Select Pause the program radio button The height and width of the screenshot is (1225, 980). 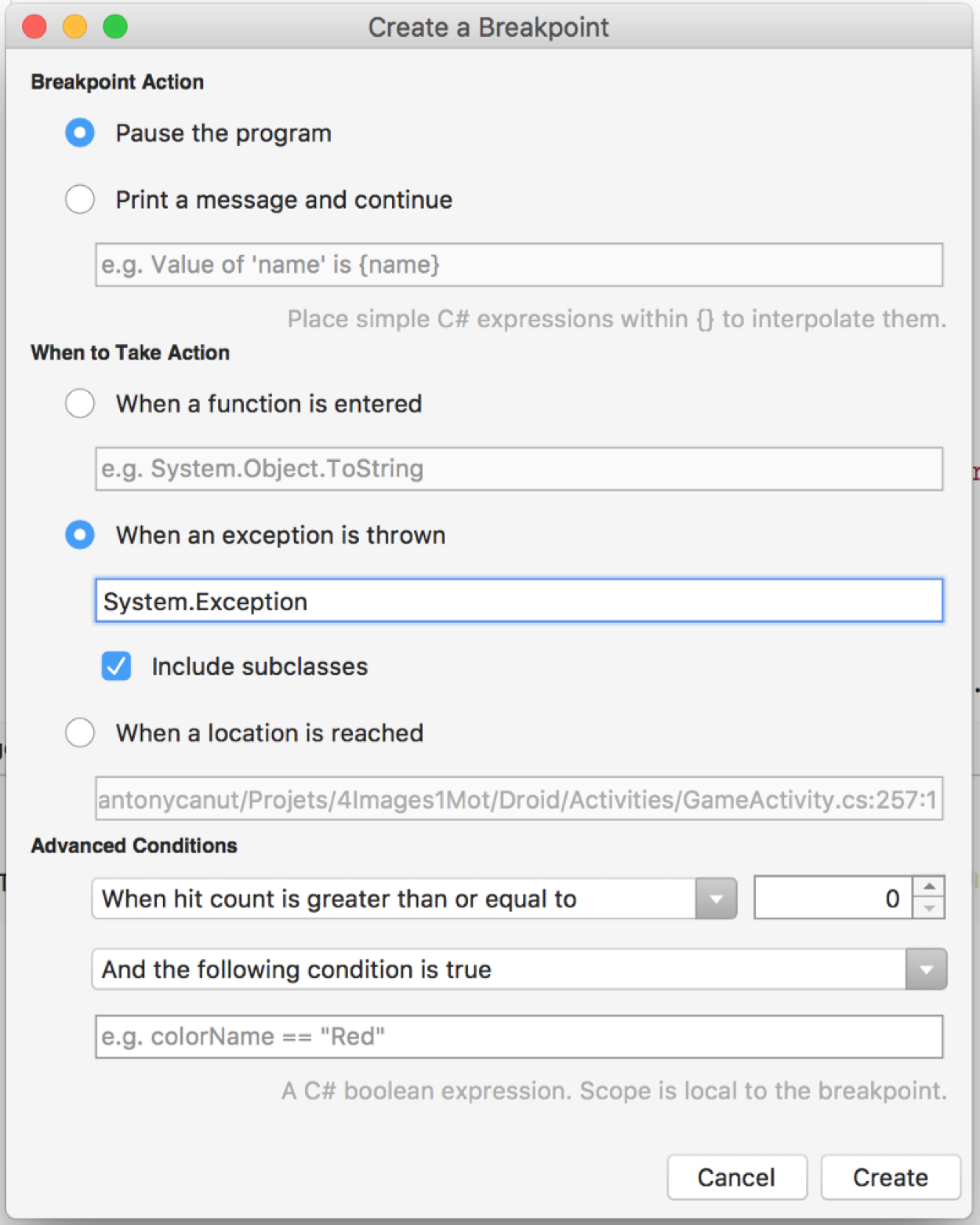coord(80,133)
